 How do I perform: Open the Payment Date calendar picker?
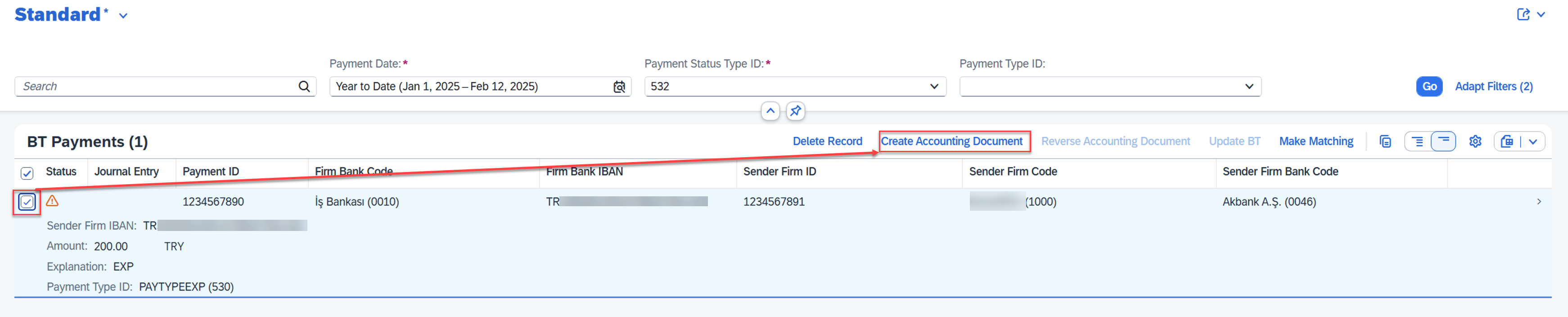pyautogui.click(x=619, y=86)
